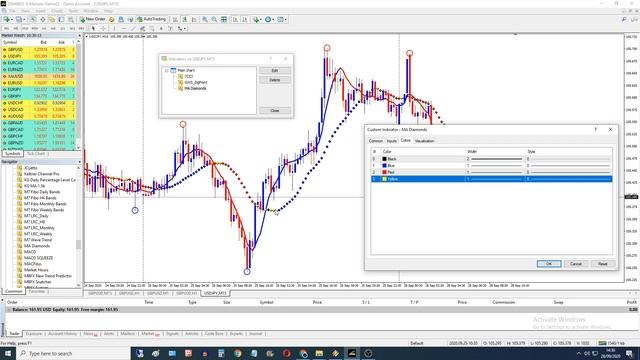640x360 pixels.
Task: Open the Tools menu
Action: [73, 11]
